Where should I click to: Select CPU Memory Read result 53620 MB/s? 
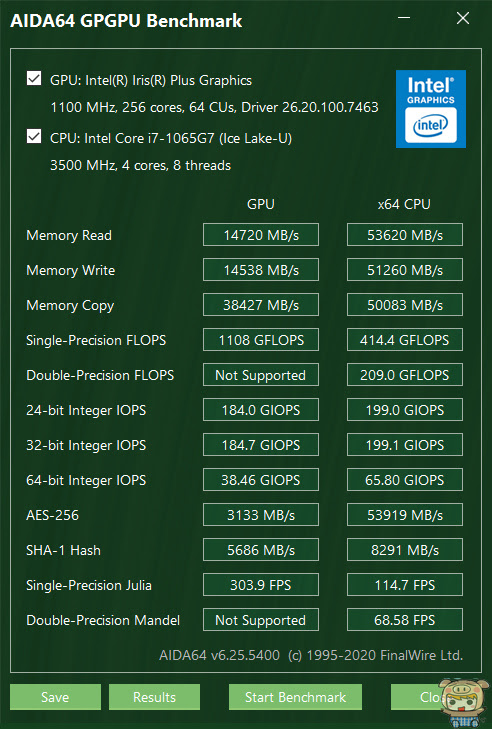[x=405, y=235]
